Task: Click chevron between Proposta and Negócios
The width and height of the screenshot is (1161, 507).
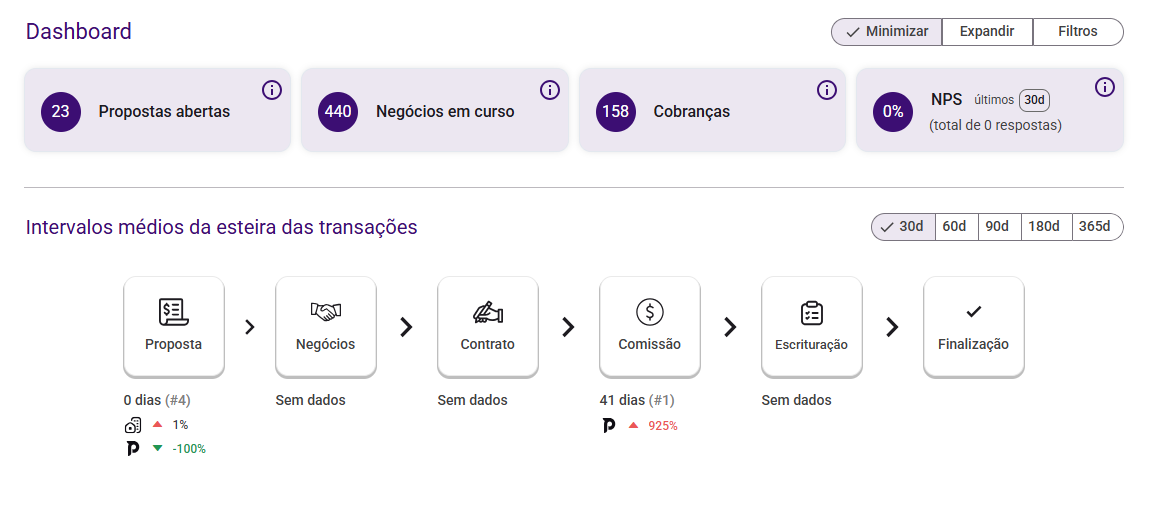Action: 250,327
